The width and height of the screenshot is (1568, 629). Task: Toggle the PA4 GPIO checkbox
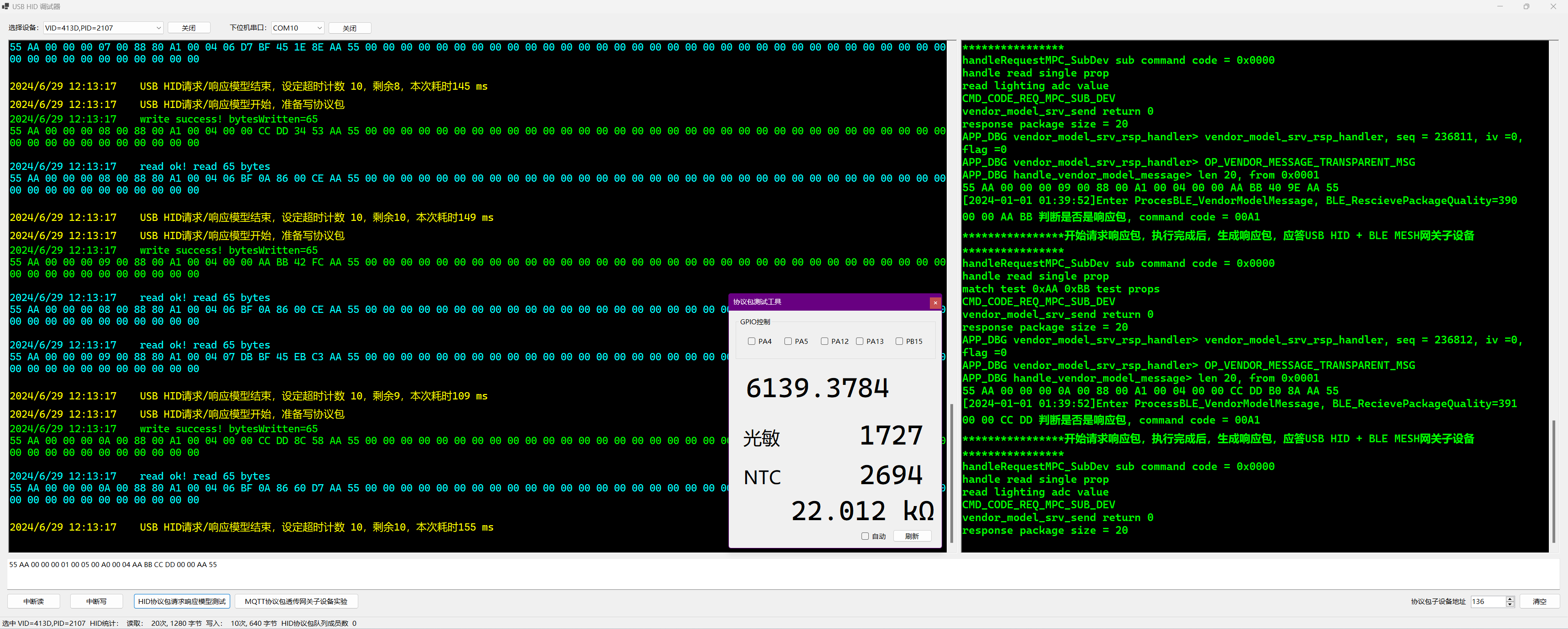pyautogui.click(x=751, y=341)
